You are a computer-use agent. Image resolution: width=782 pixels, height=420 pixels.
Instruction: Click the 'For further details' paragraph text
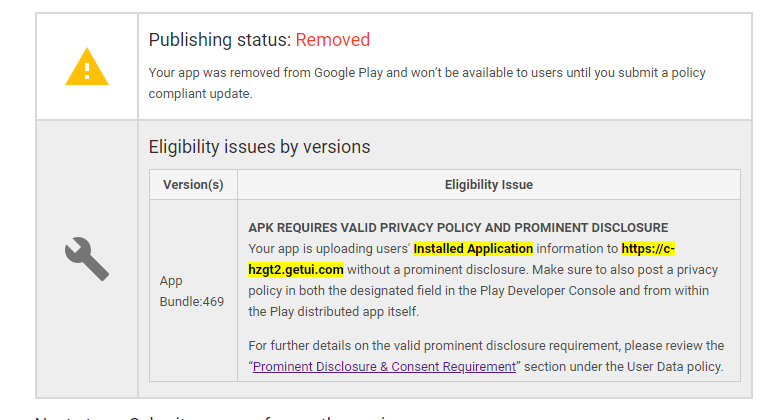tap(486, 356)
